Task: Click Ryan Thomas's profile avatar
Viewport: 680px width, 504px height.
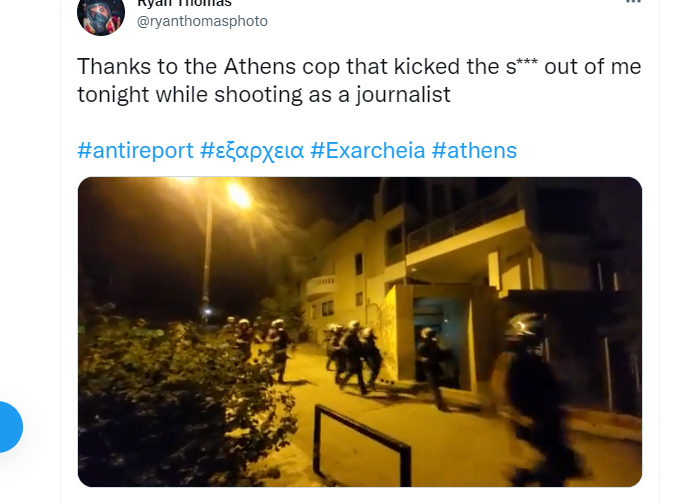Action: click(x=101, y=14)
